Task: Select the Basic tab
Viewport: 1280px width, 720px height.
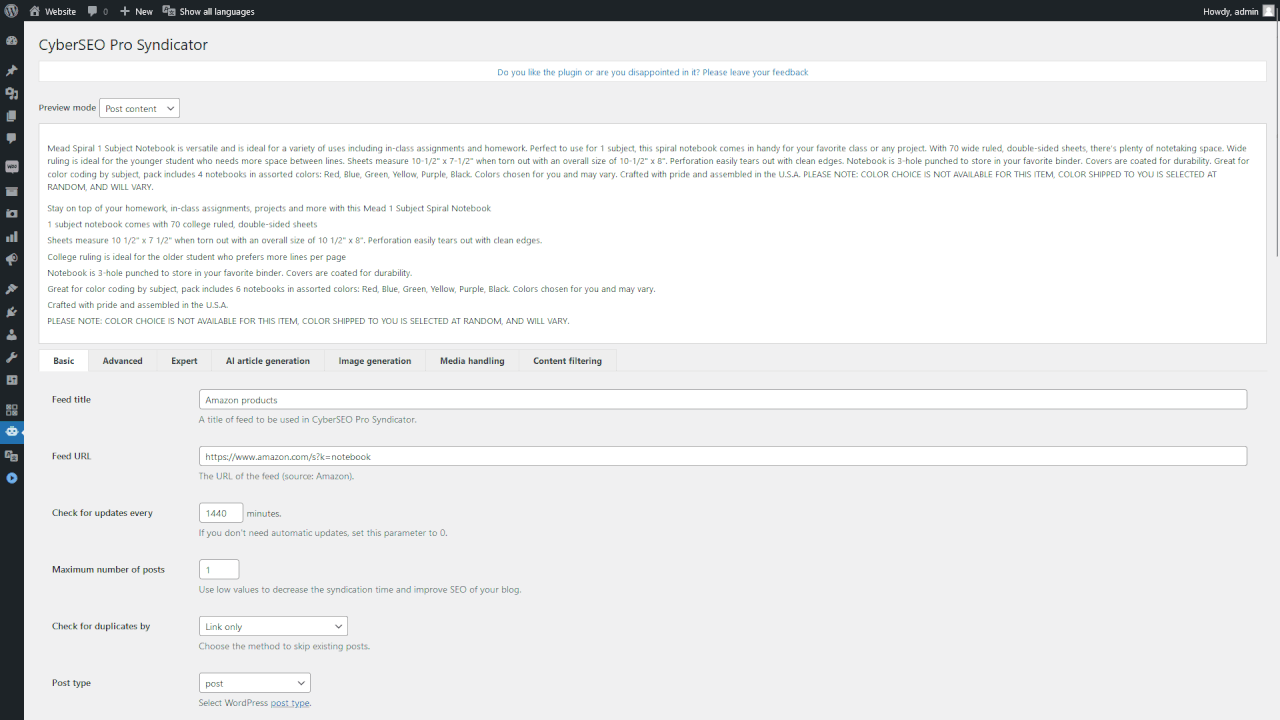Action: (63, 361)
